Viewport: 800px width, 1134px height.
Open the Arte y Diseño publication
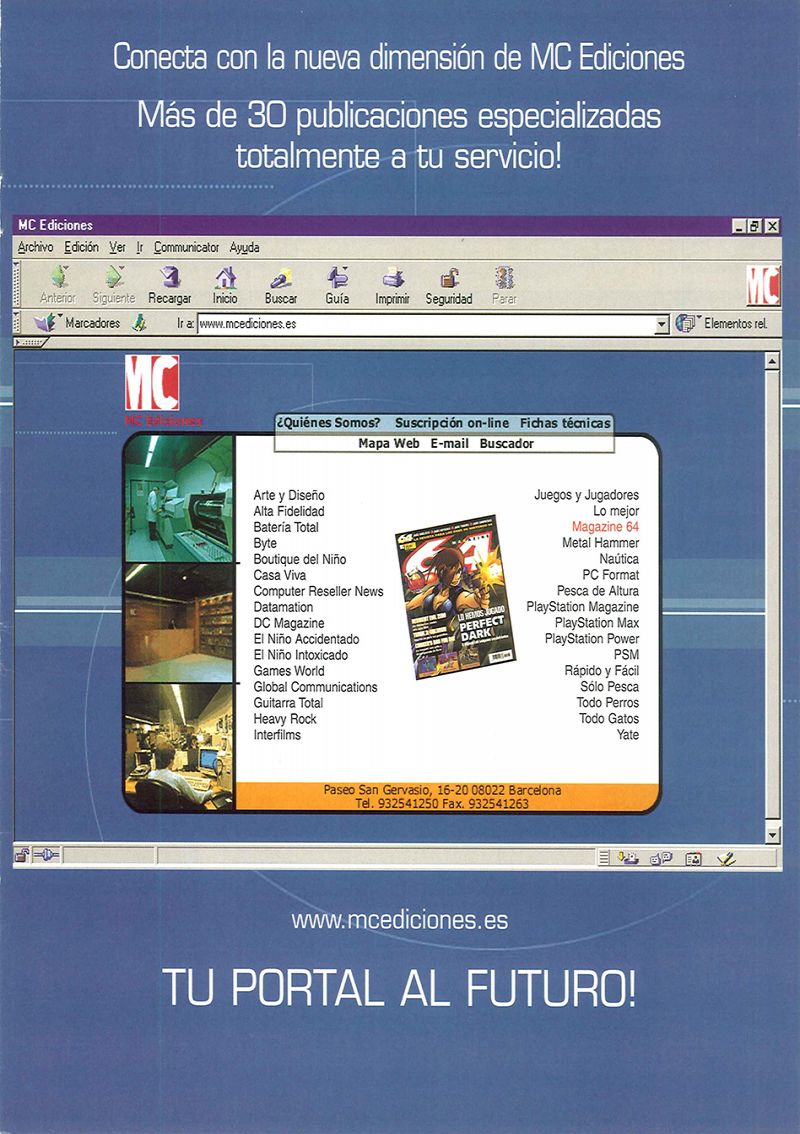(289, 495)
